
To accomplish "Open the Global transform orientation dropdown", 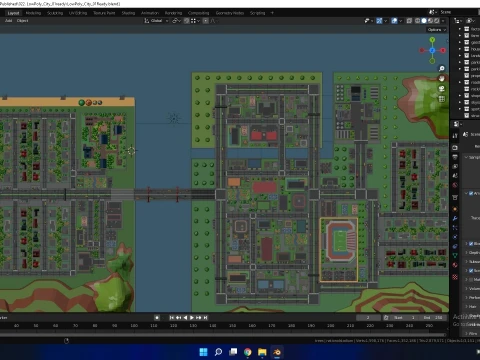I will coord(156,21).
